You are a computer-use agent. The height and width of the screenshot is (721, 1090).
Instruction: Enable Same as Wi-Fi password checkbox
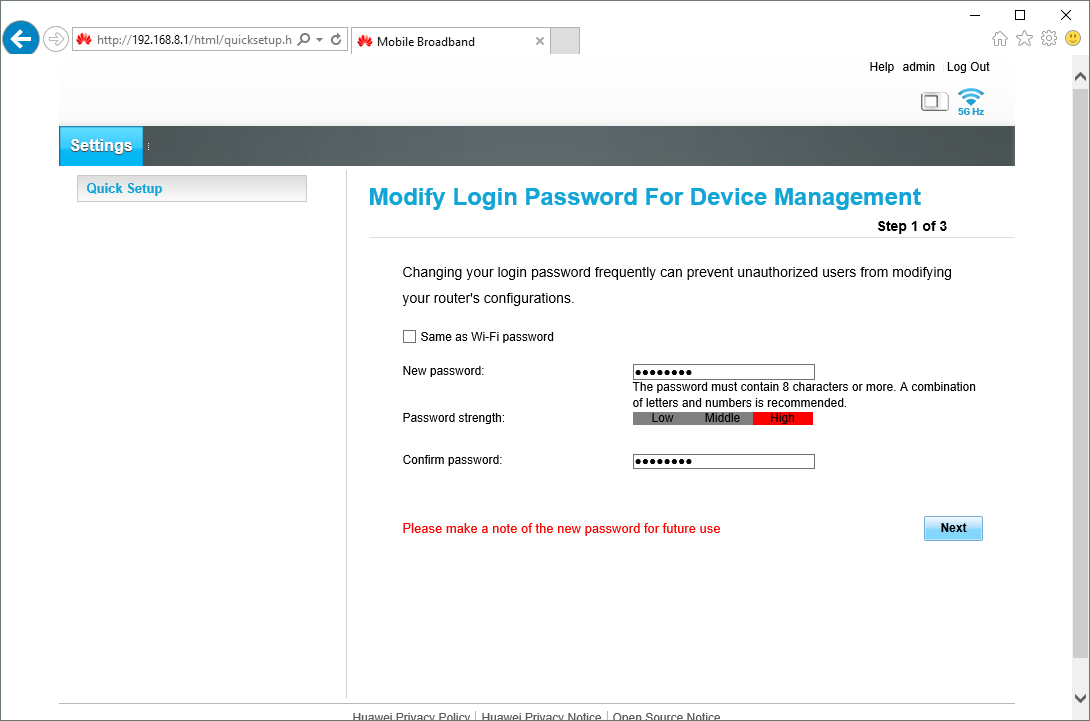pos(409,337)
